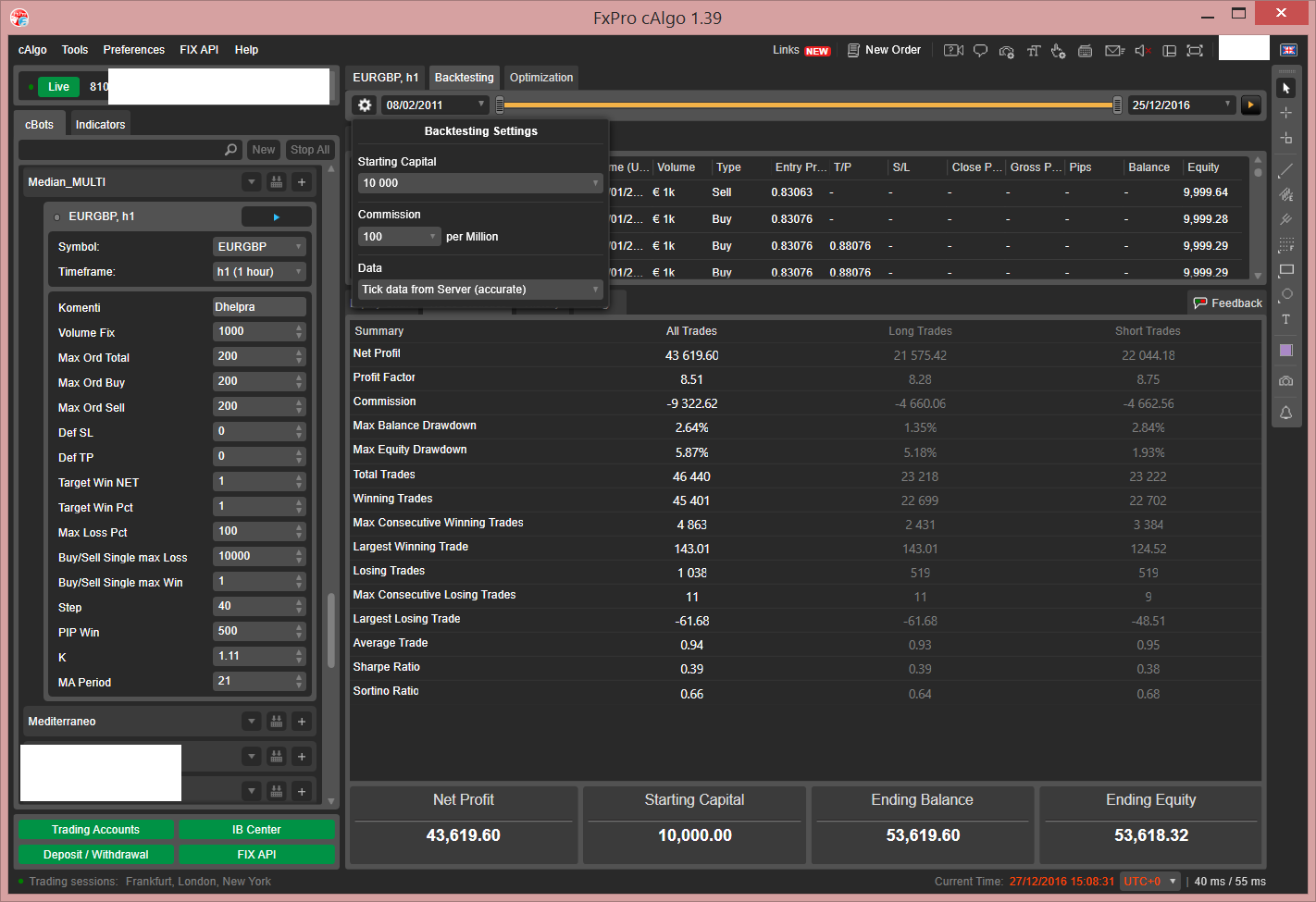The width and height of the screenshot is (1316, 902).
Task: Toggle the Live account button
Action: coord(59,87)
